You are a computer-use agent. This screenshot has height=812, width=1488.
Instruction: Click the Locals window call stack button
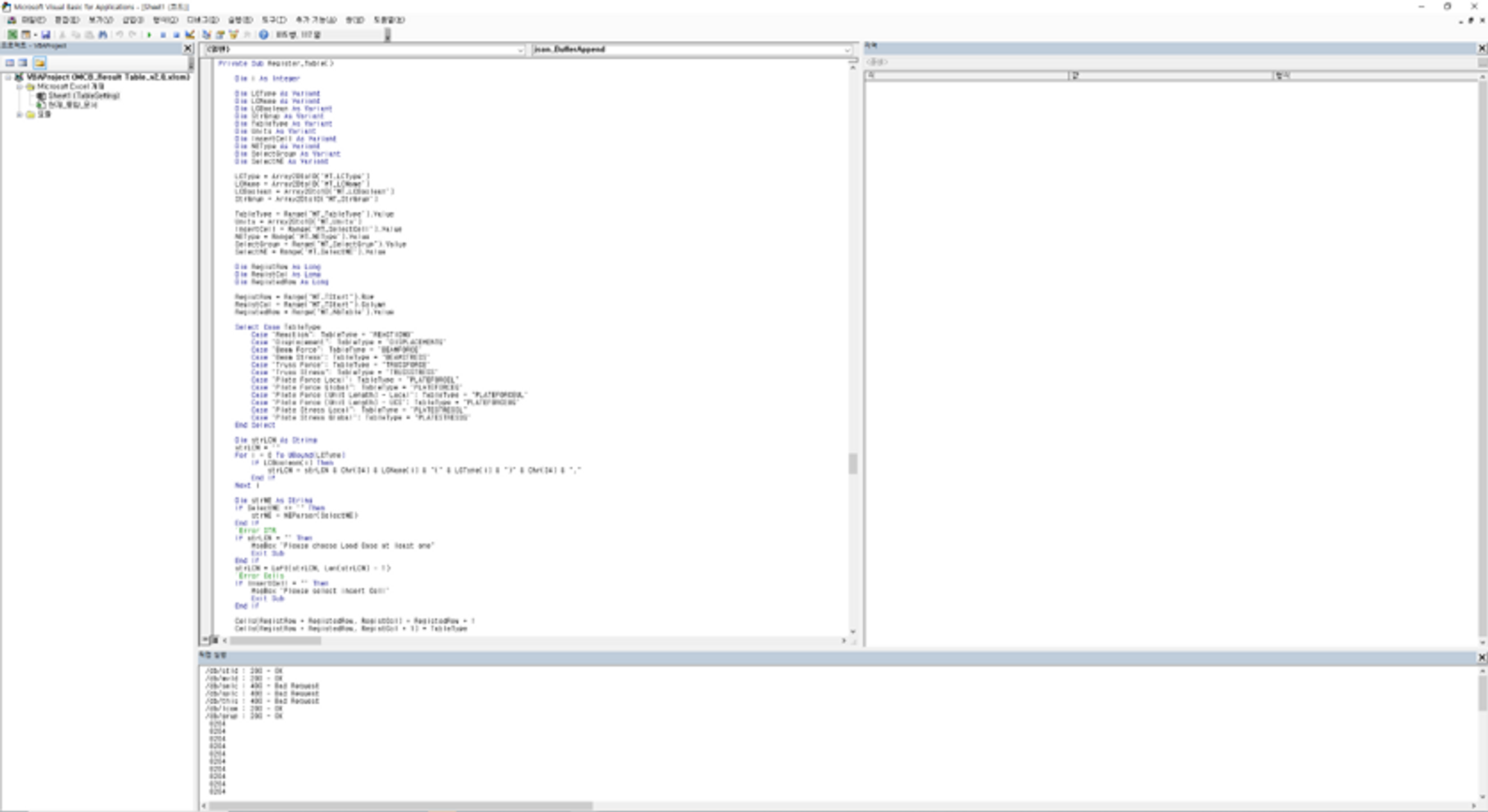pos(1481,62)
